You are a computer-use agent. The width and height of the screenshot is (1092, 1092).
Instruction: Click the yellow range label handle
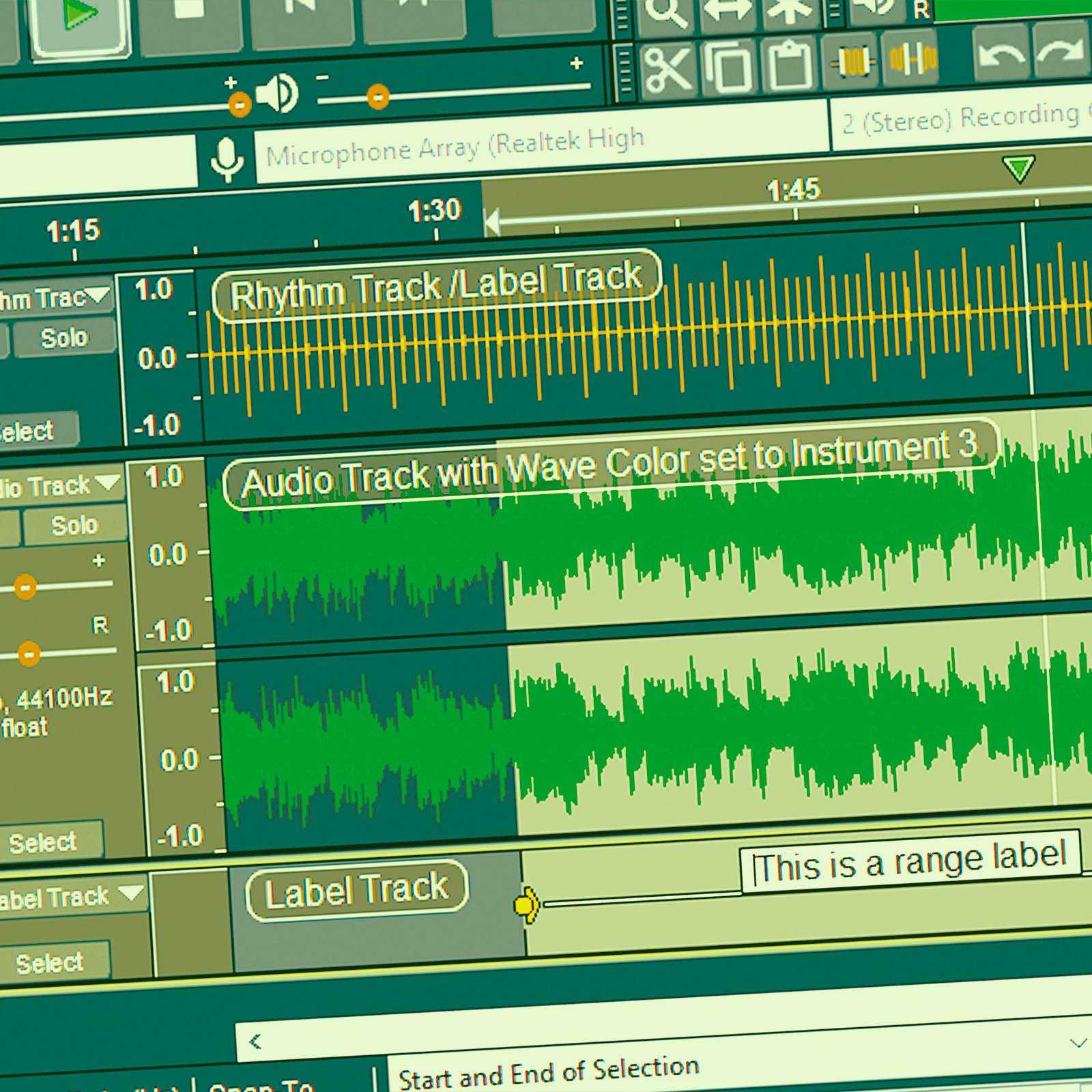point(527,905)
